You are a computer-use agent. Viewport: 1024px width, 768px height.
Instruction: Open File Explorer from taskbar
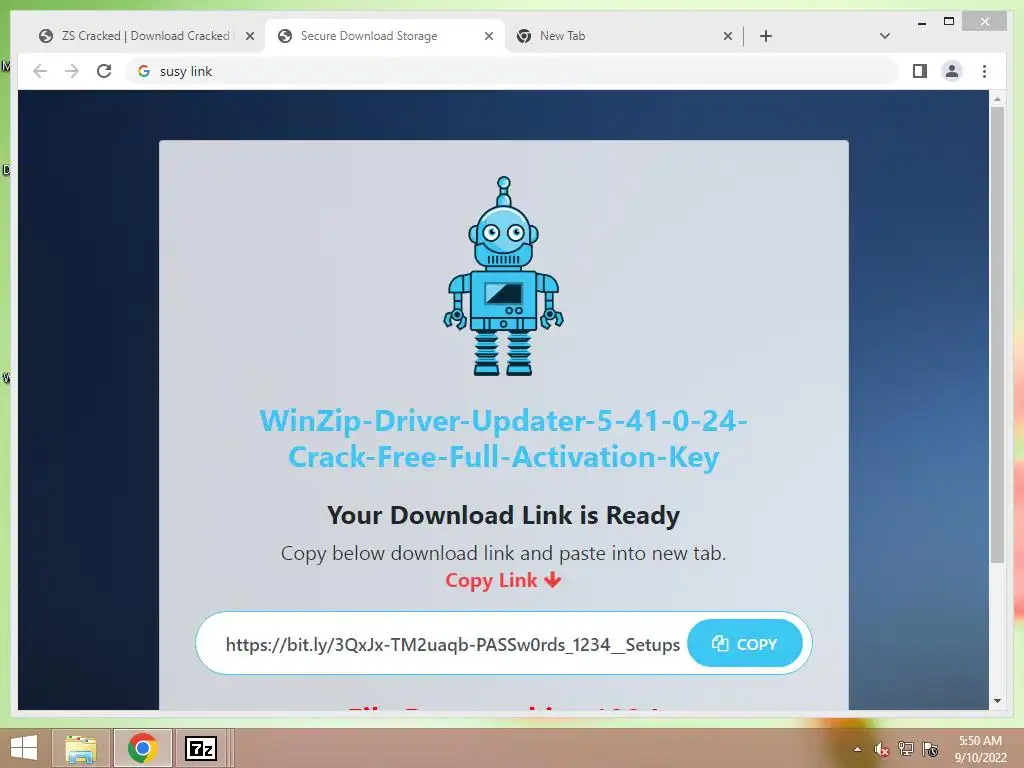[81, 748]
